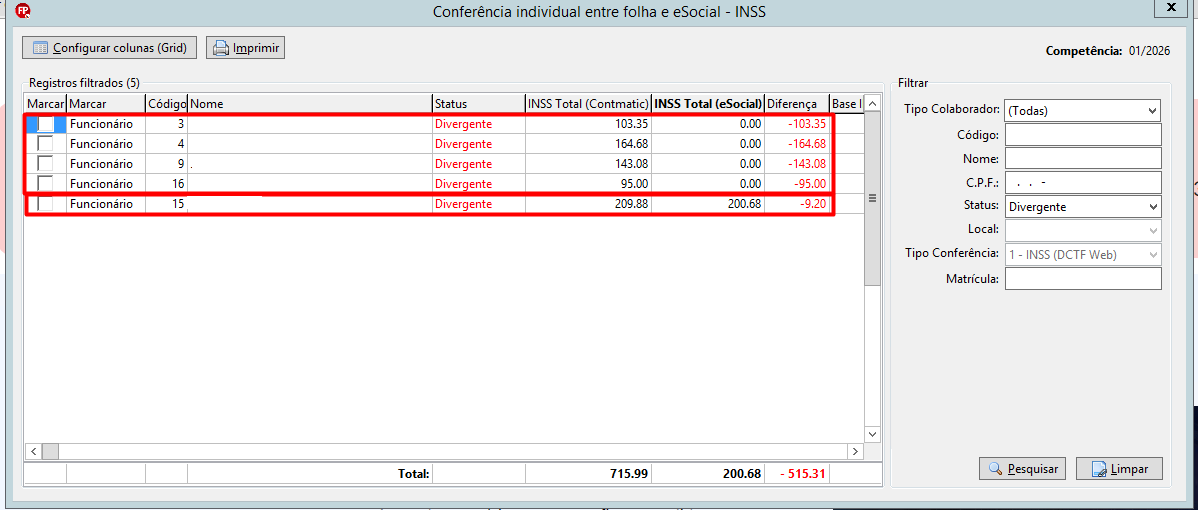Click the Pesquisar search button
This screenshot has width=1198, height=510.
1022,469
